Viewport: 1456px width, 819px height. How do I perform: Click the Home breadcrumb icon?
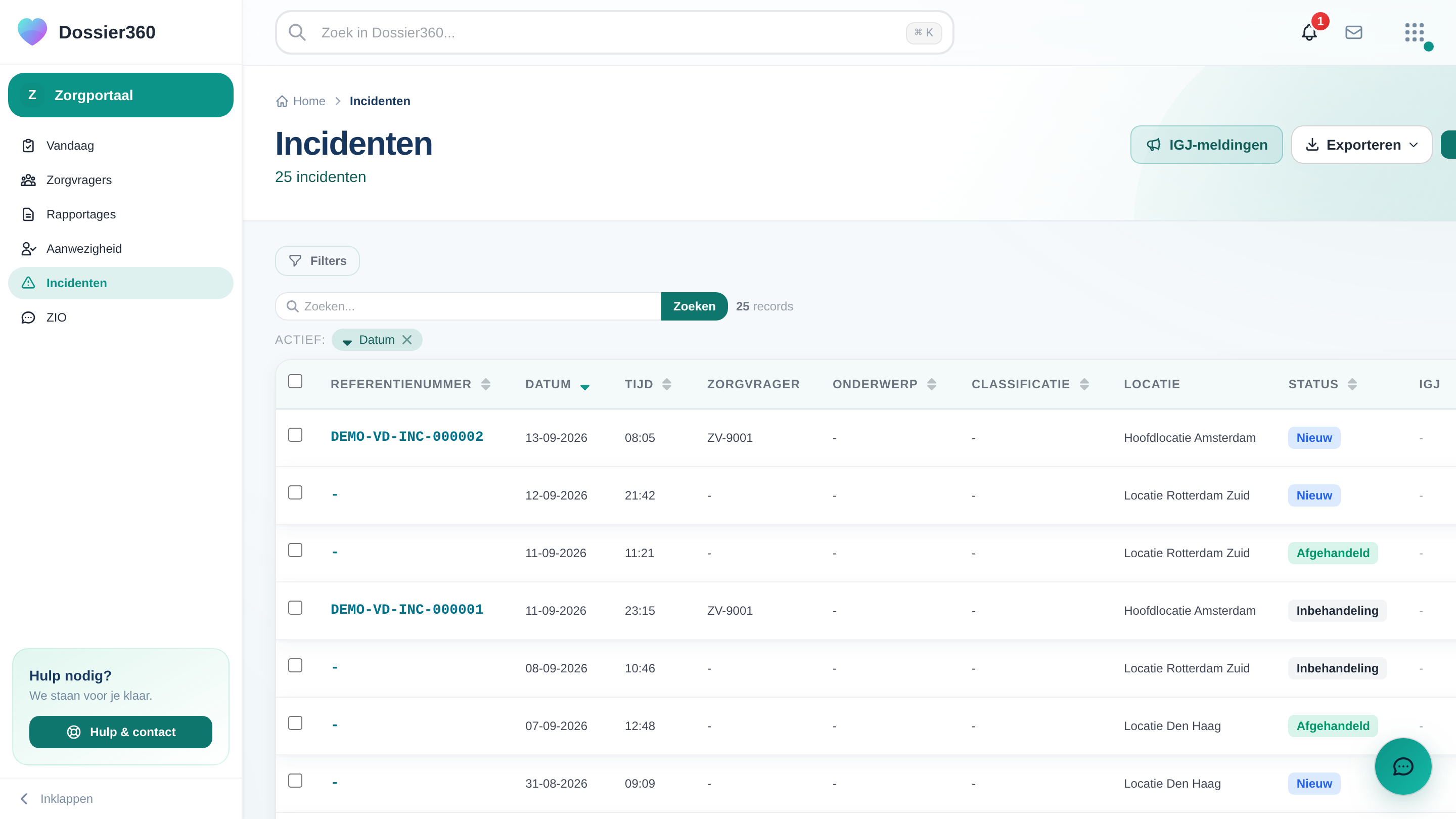point(282,101)
